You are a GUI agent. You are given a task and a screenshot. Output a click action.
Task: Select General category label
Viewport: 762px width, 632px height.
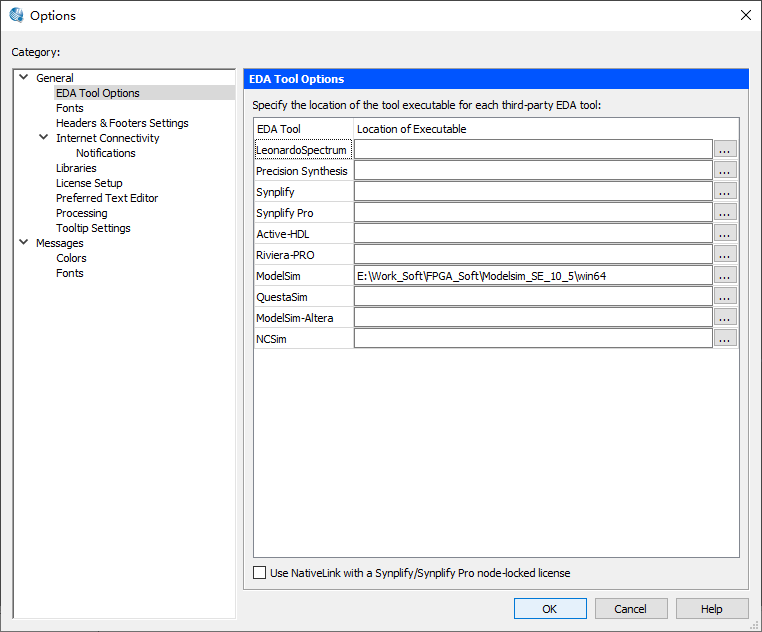pyautogui.click(x=54, y=78)
